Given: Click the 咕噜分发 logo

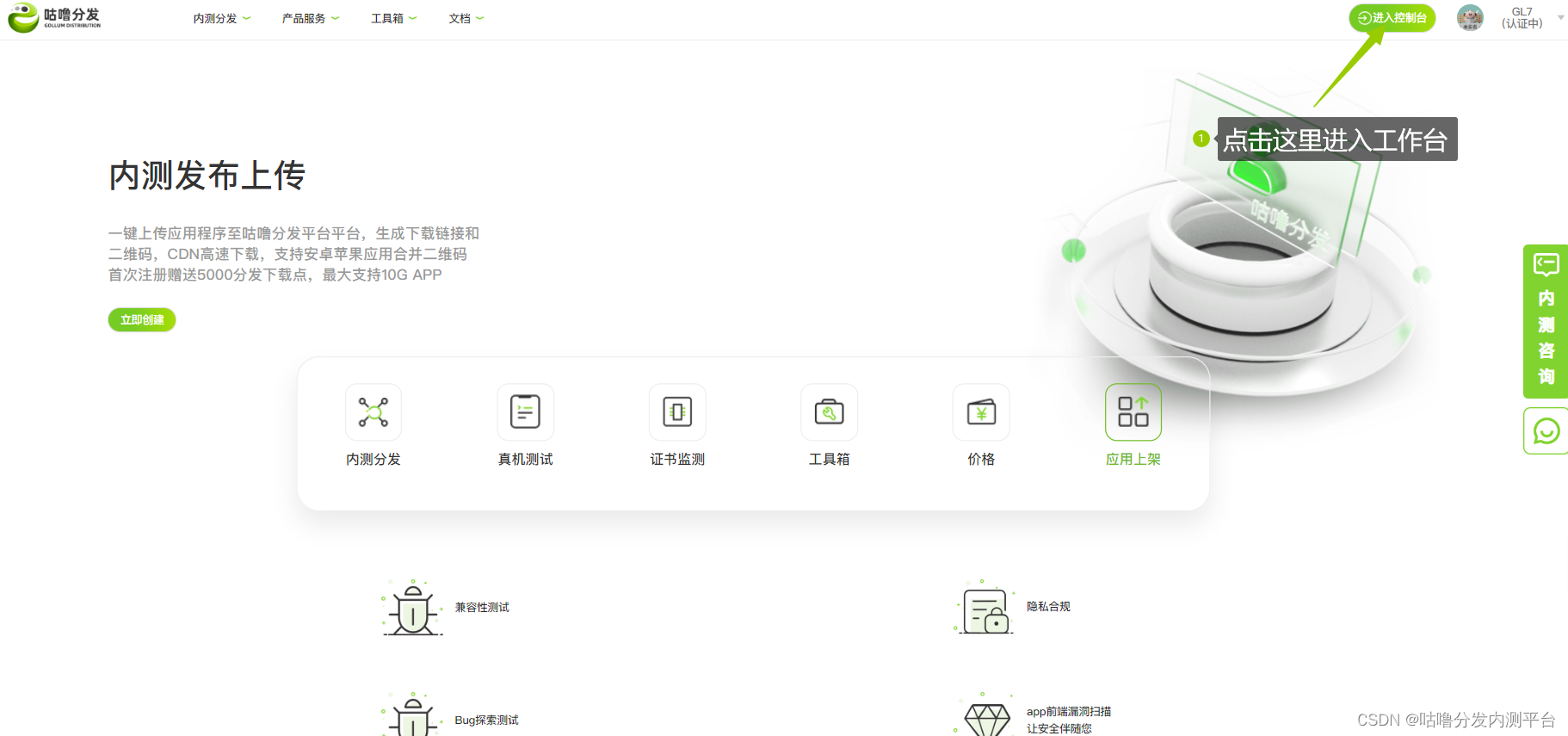Looking at the screenshot, I should pos(54,17).
